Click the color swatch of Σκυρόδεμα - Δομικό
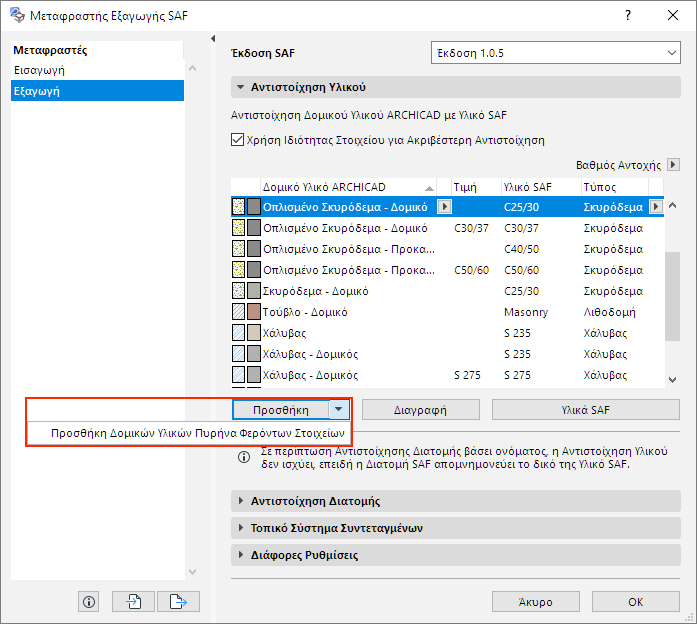697x624 pixels. click(x=254, y=291)
